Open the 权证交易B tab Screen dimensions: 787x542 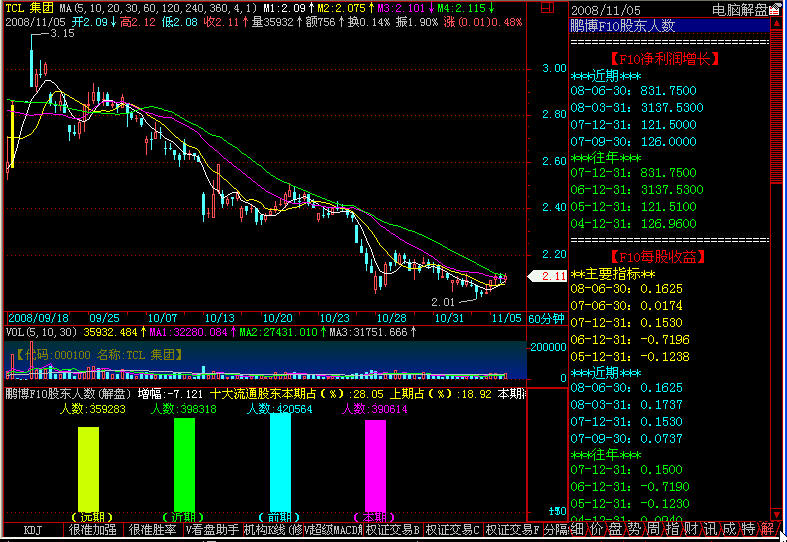(x=392, y=529)
